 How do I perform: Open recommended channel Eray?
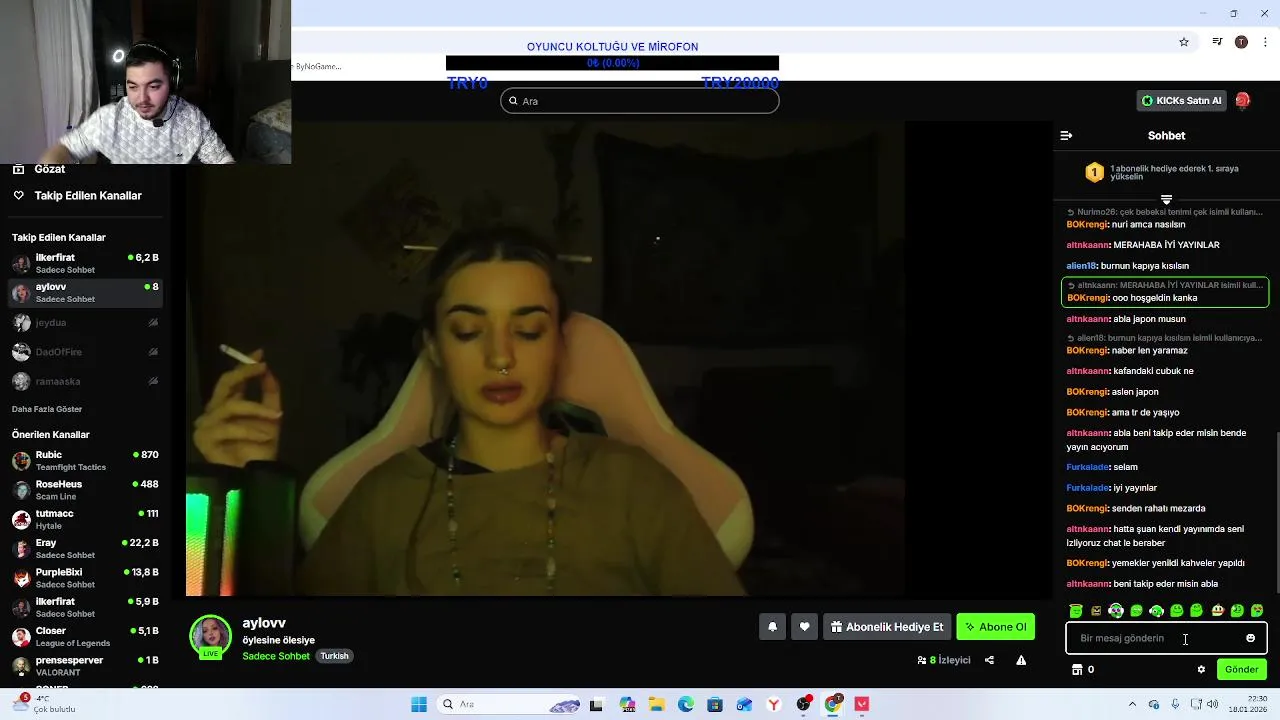click(85, 548)
